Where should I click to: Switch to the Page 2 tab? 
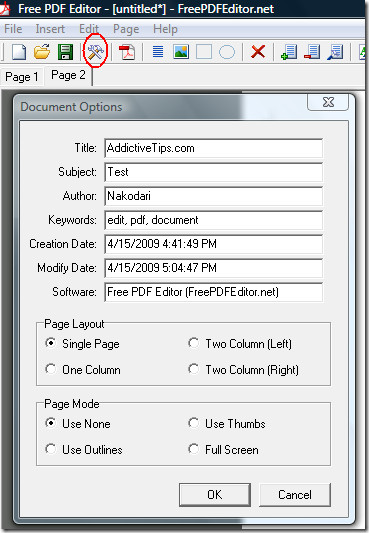(68, 75)
